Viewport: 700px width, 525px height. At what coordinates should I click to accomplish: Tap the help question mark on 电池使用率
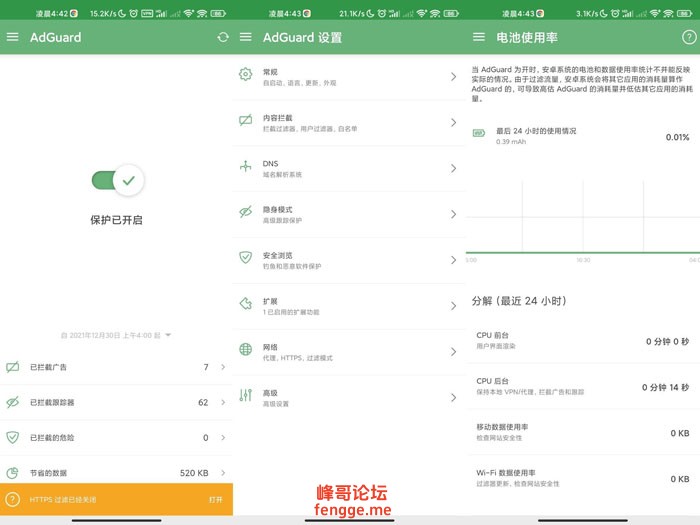tap(689, 37)
